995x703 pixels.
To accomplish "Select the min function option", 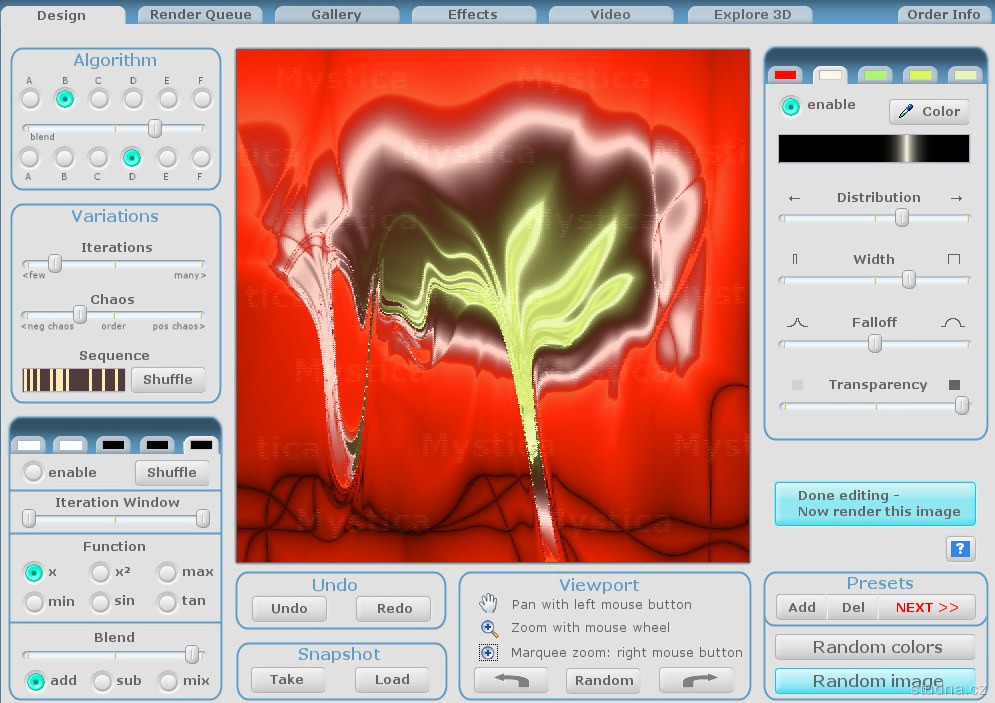I will pyautogui.click(x=33, y=602).
